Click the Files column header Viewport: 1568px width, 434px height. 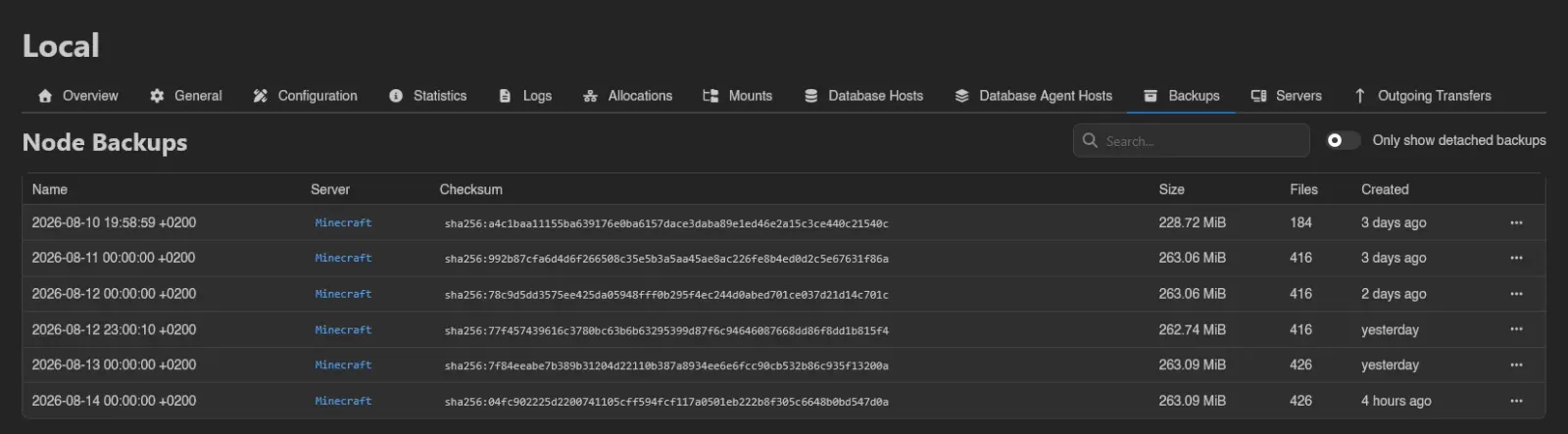click(x=1303, y=189)
